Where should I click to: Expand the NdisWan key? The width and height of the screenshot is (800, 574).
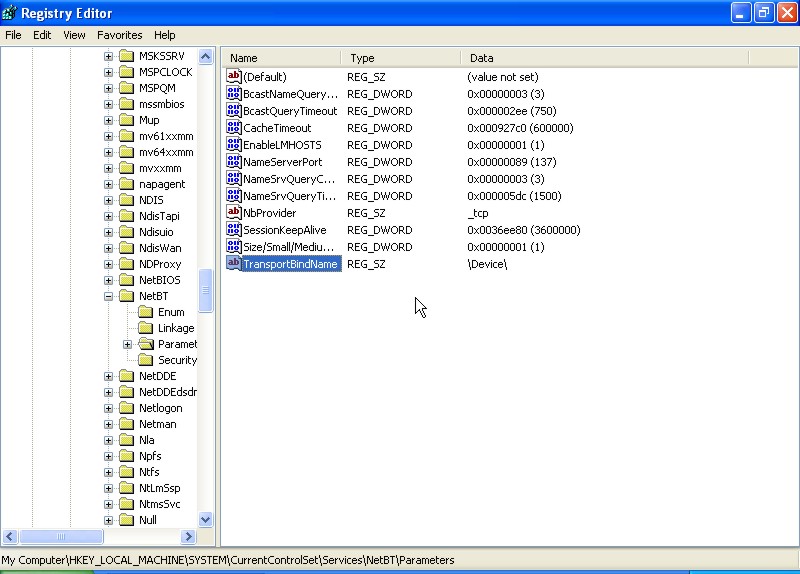(x=108, y=248)
